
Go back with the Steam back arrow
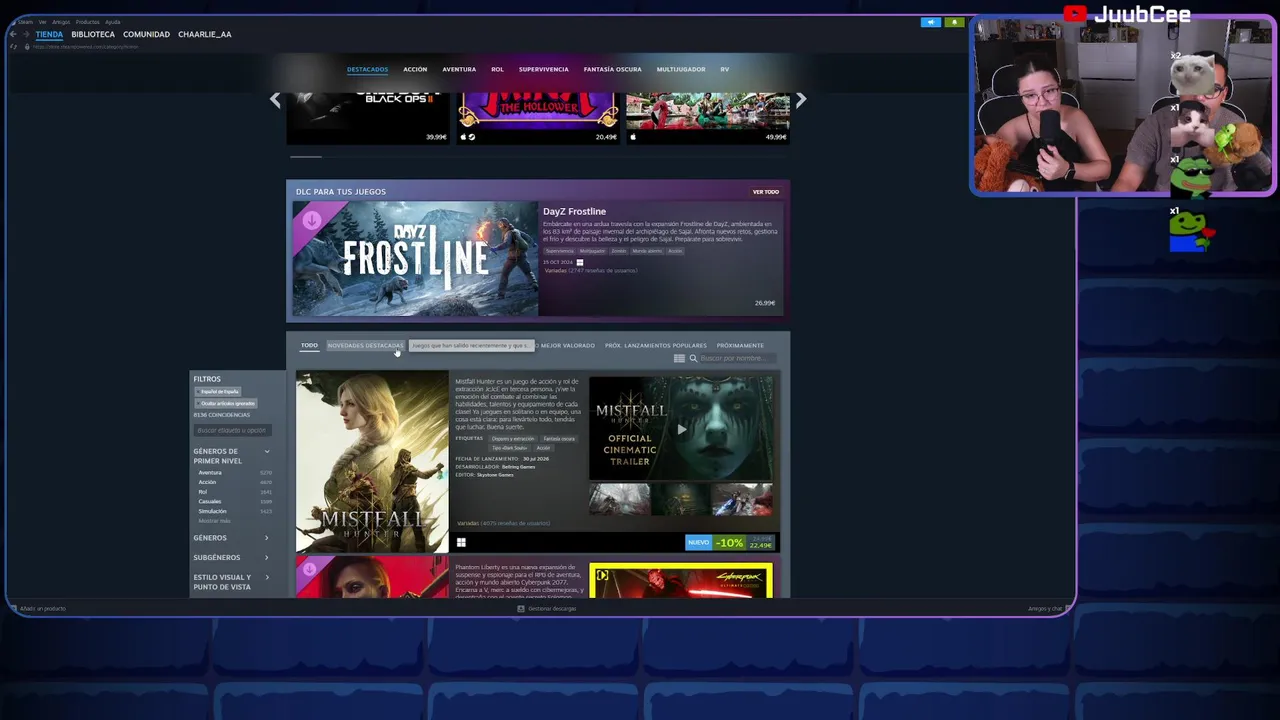point(13,34)
